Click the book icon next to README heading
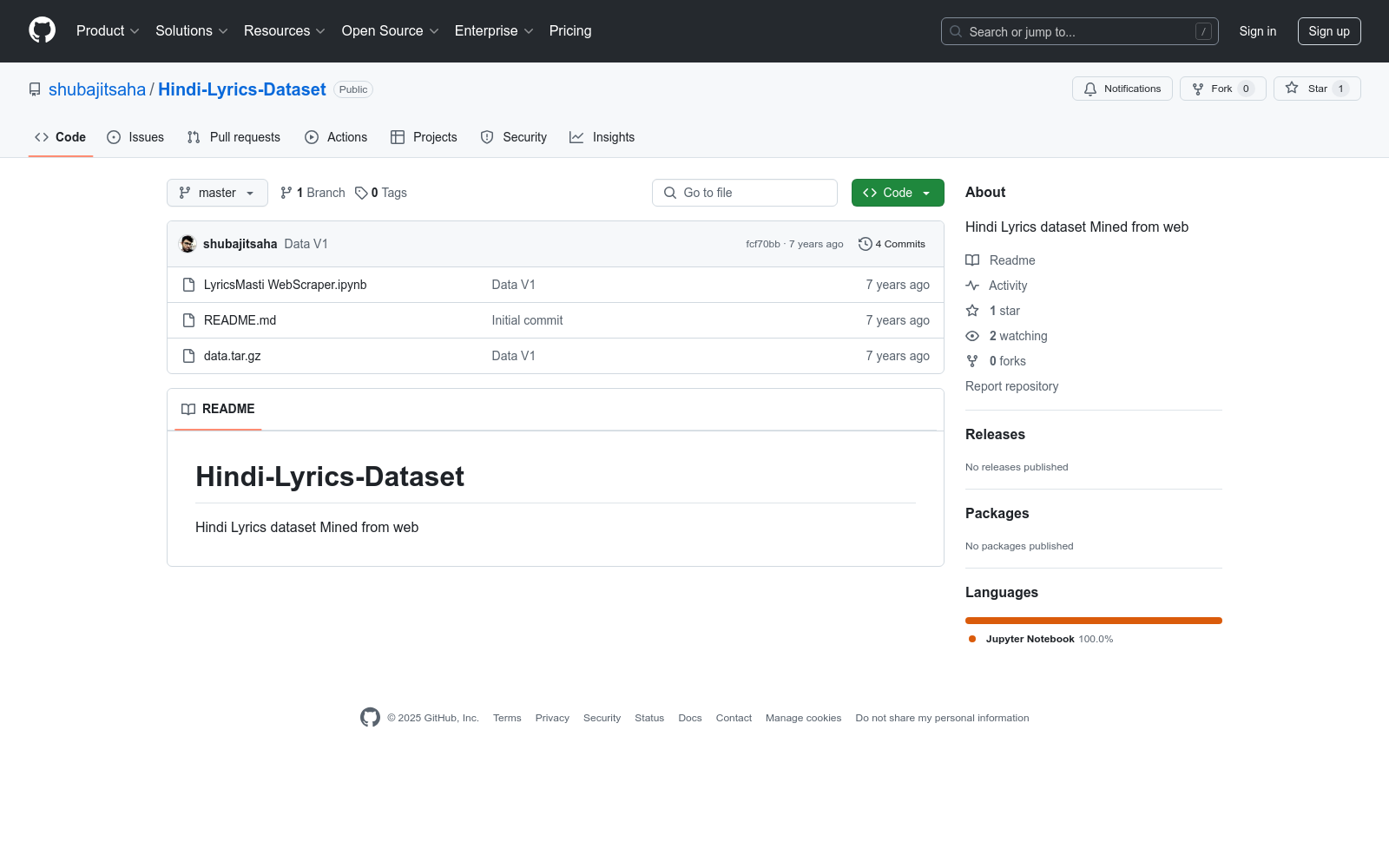The image size is (1389, 868). click(188, 409)
